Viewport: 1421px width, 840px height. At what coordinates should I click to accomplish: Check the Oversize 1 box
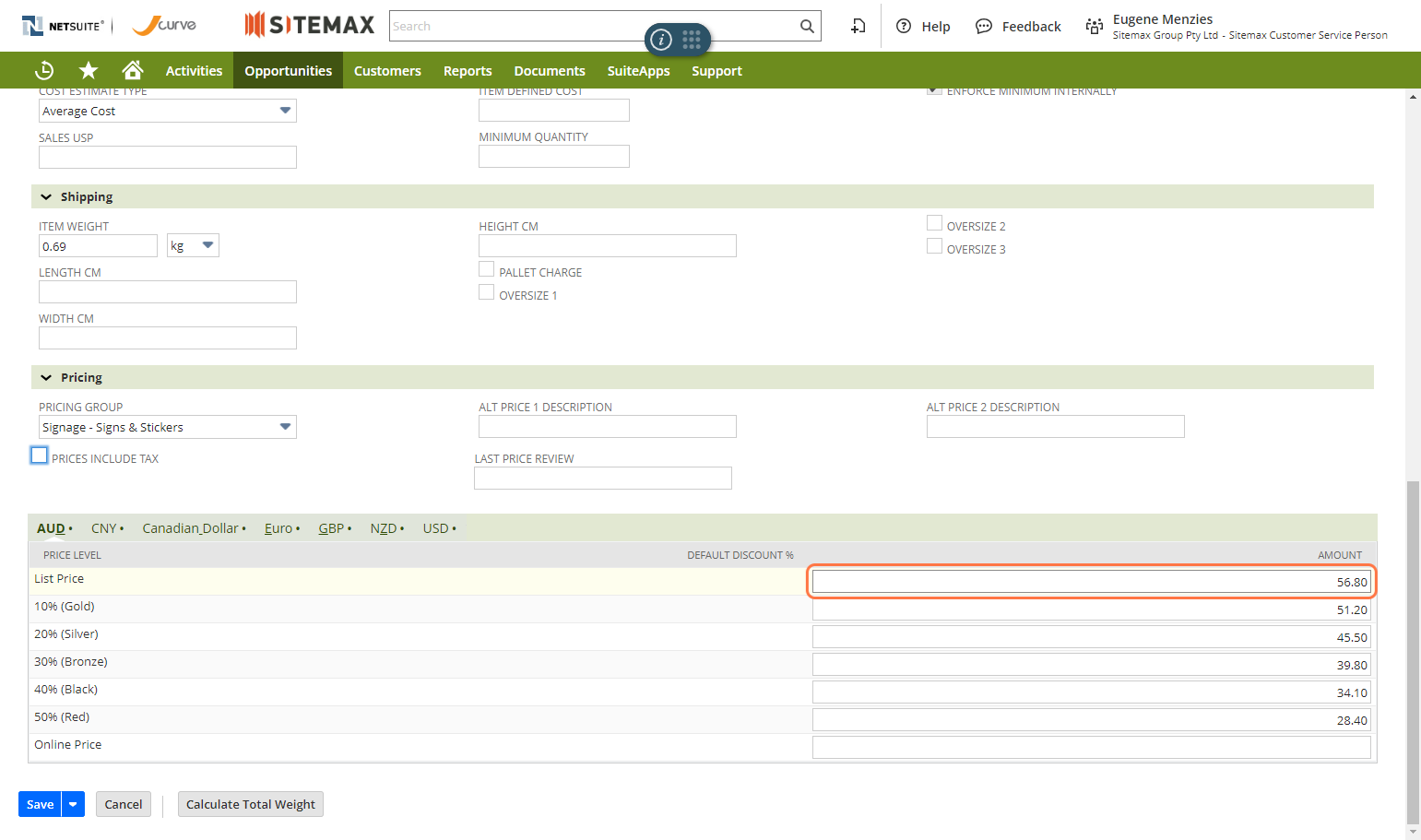pyautogui.click(x=487, y=292)
